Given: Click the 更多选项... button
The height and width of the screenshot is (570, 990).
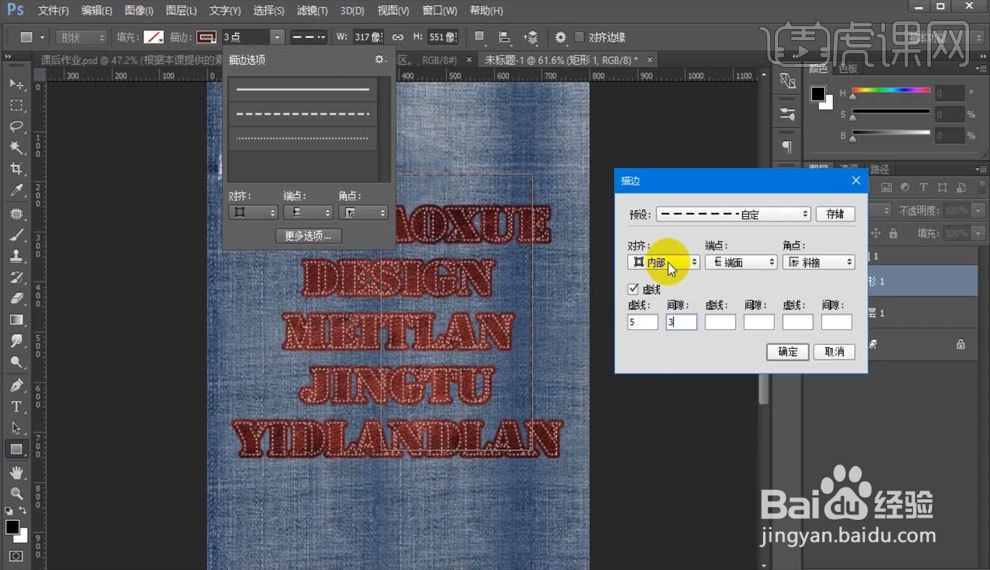Looking at the screenshot, I should [x=308, y=236].
